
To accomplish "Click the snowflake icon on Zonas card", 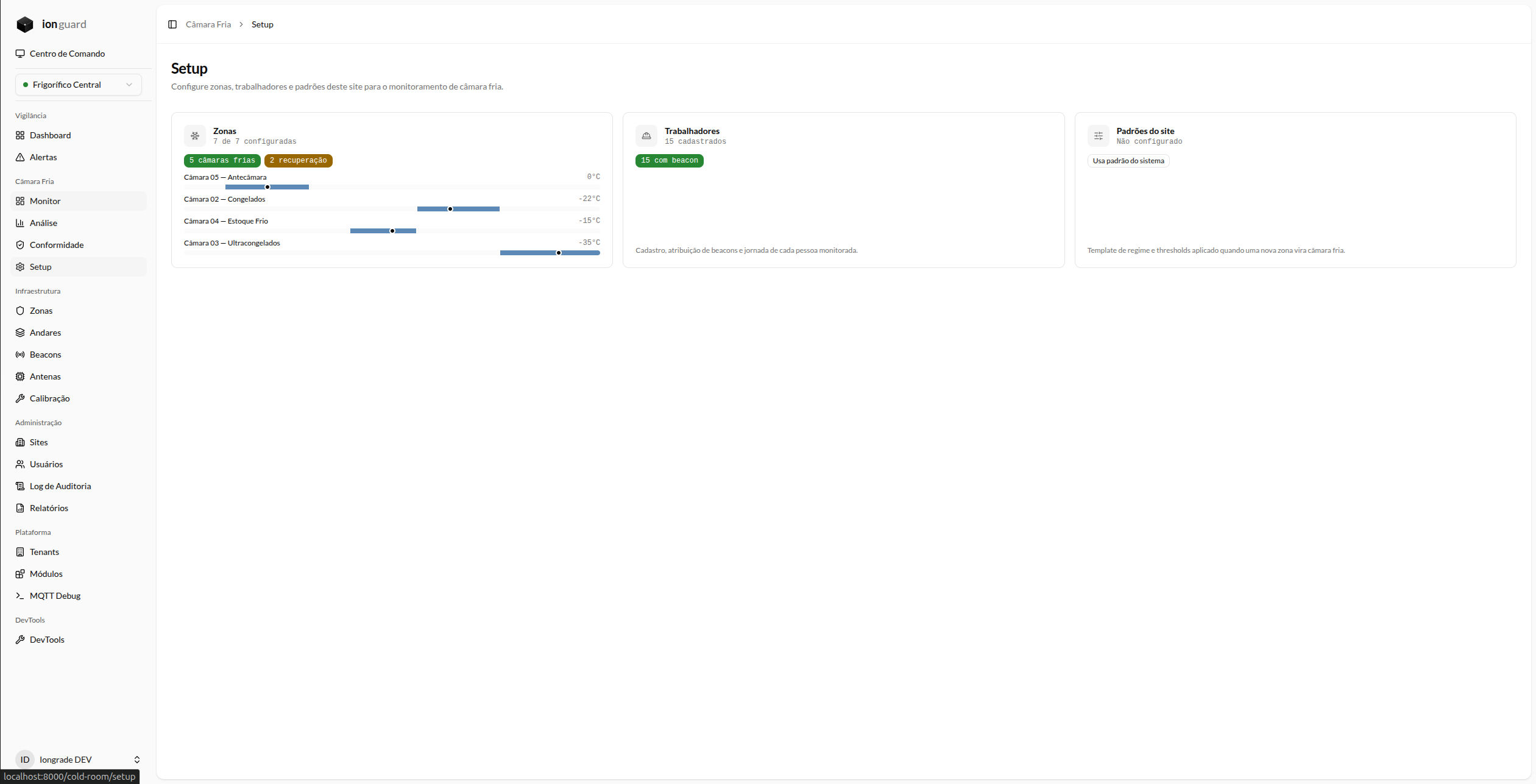I will click(195, 136).
